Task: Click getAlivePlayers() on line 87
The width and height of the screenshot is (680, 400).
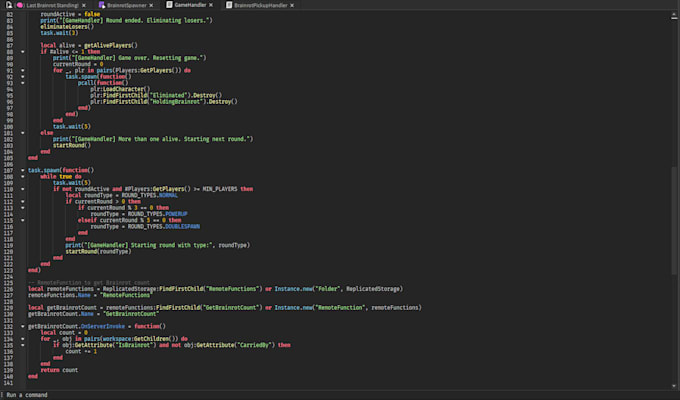Action: click(x=111, y=46)
